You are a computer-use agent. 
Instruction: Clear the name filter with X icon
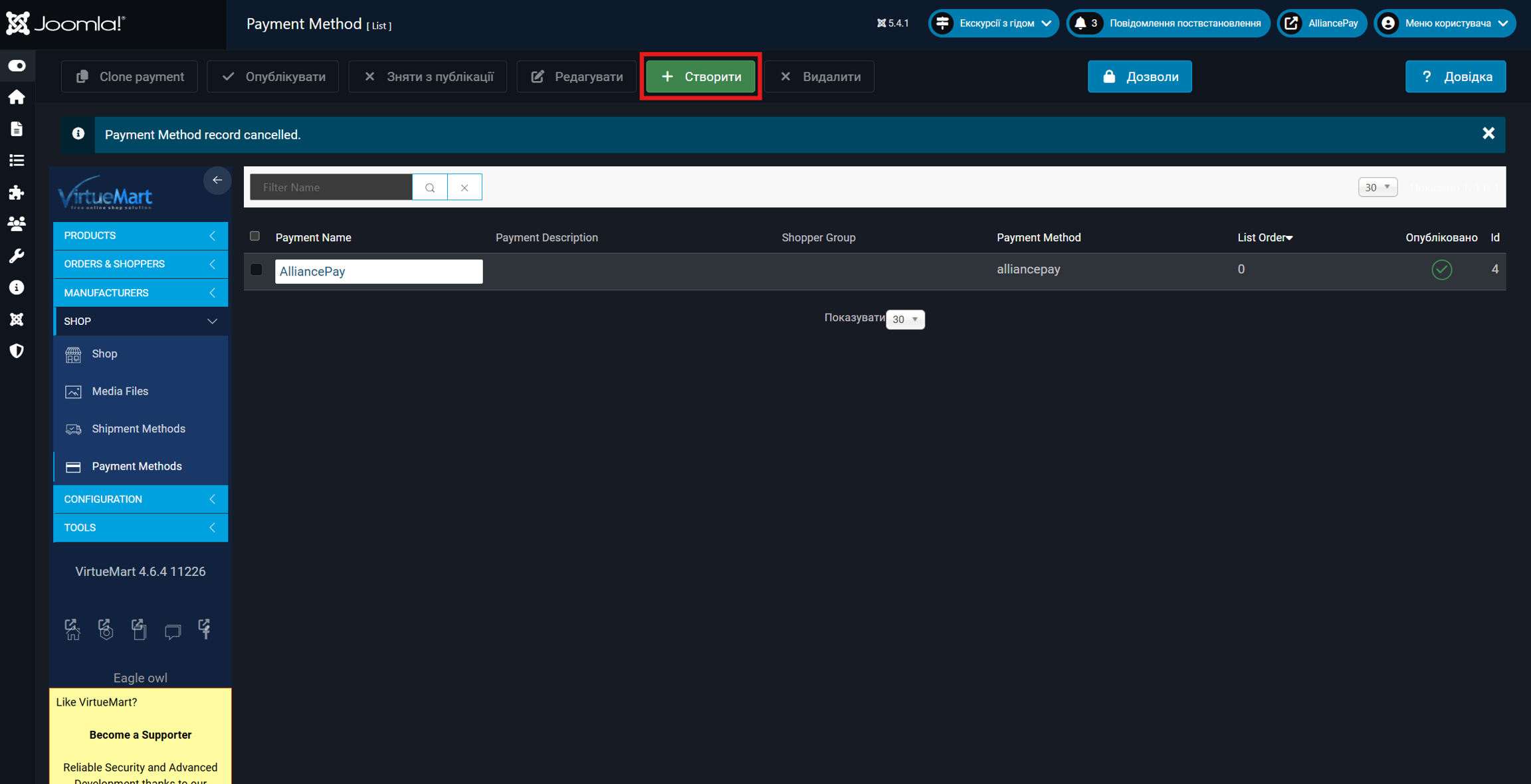pos(464,187)
